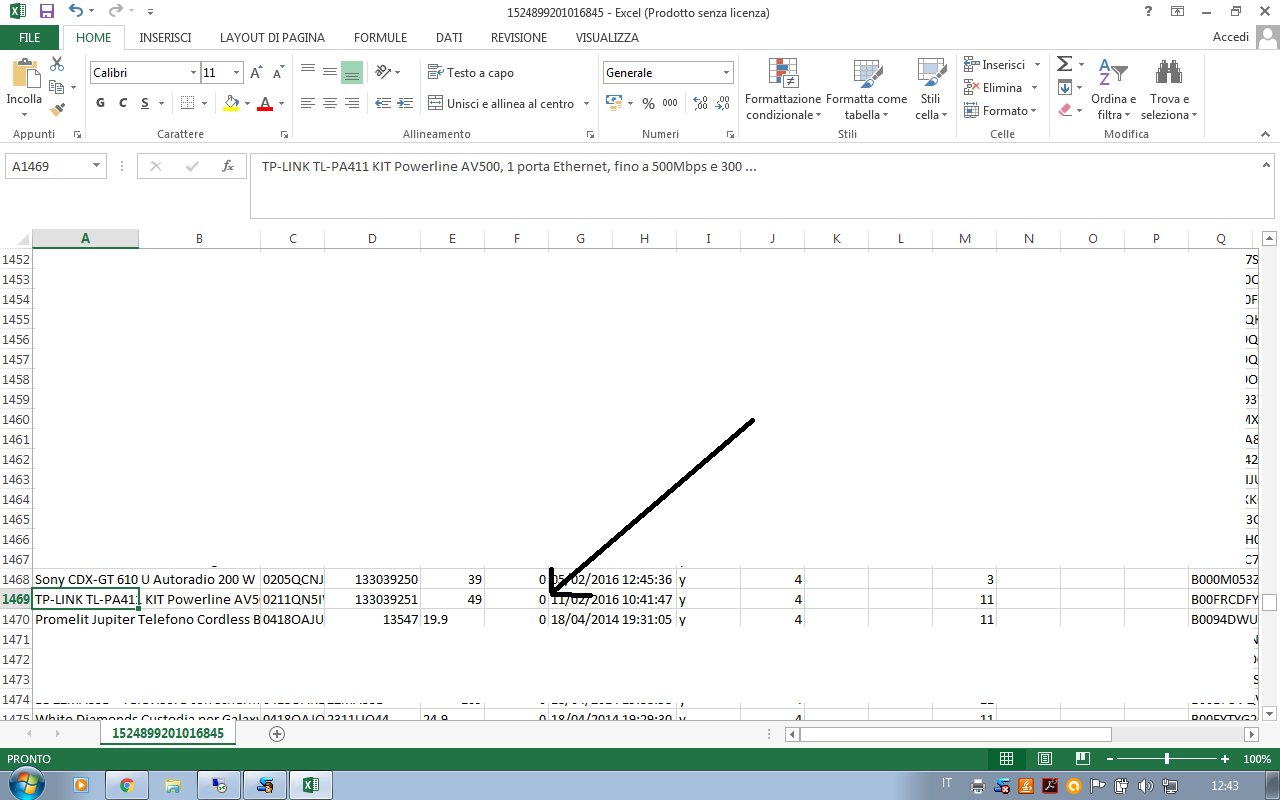Open the font size dropdown
Image resolution: width=1280 pixels, height=800 pixels.
tap(237, 73)
